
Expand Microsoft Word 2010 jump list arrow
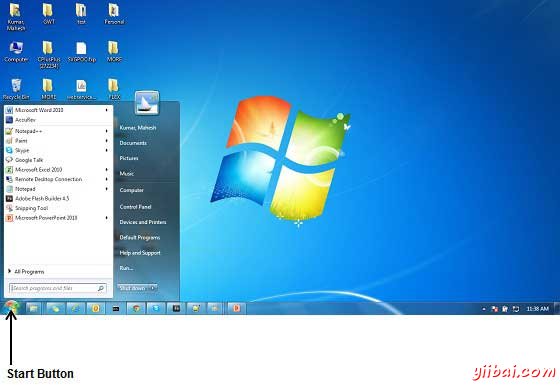(106, 110)
